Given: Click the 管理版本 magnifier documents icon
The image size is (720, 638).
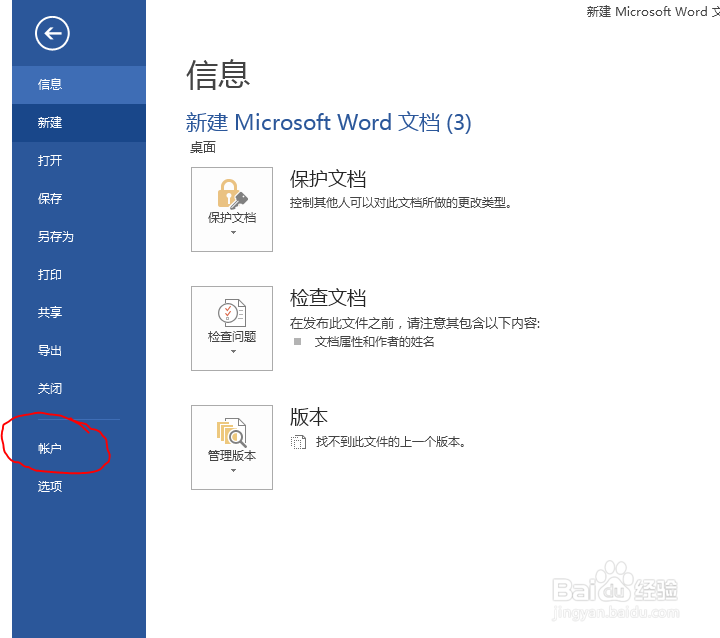Looking at the screenshot, I should (x=232, y=432).
